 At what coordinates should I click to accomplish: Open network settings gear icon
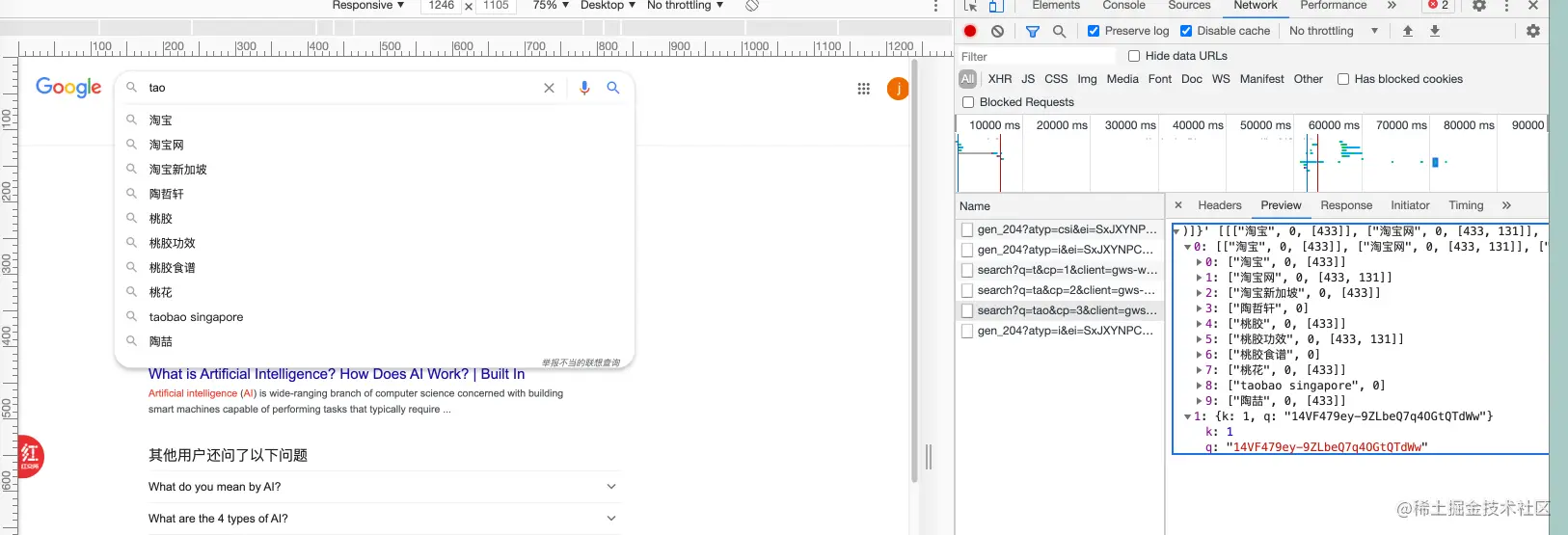pyautogui.click(x=1533, y=31)
